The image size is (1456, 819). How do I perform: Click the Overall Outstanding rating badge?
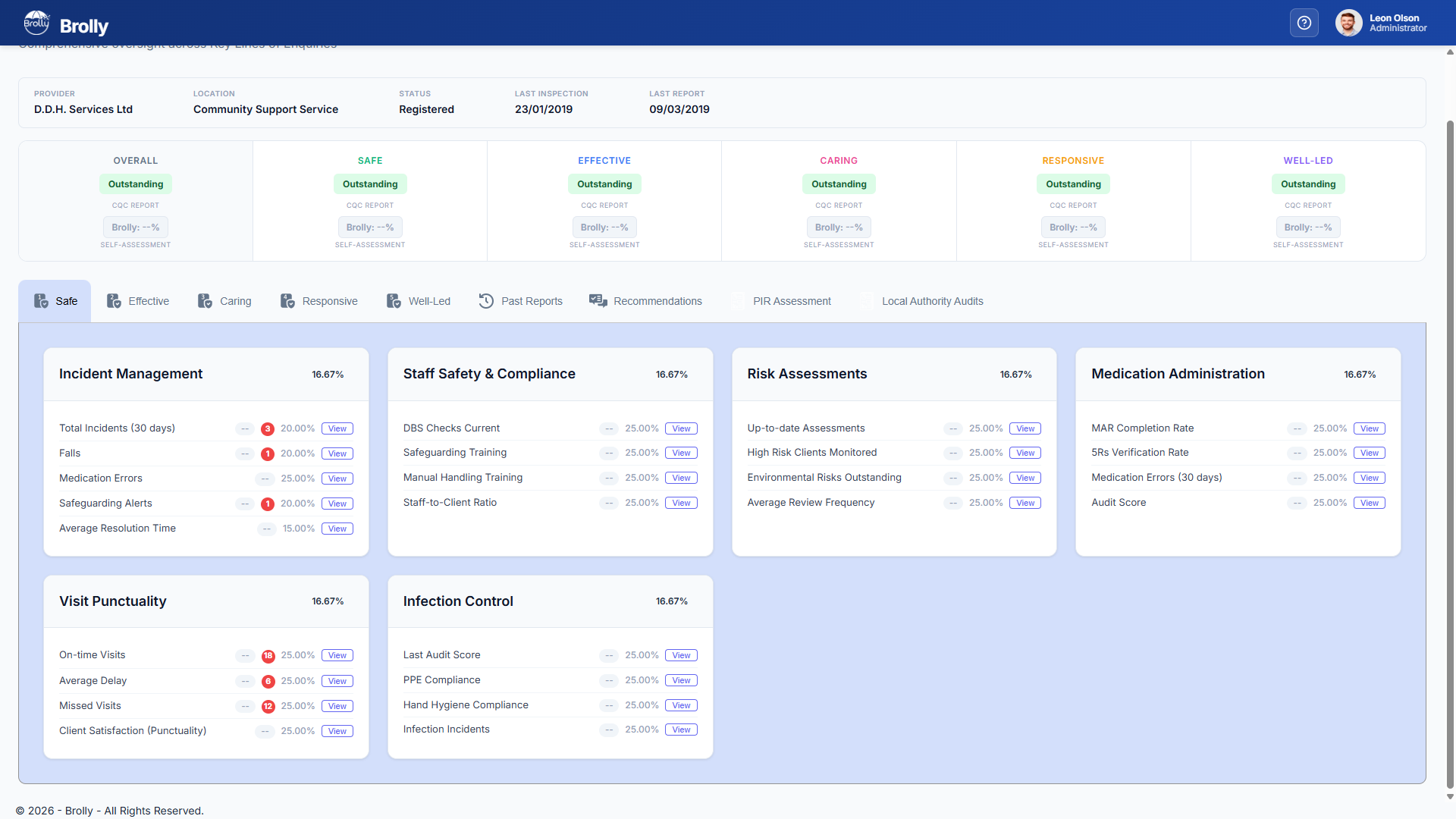point(136,184)
